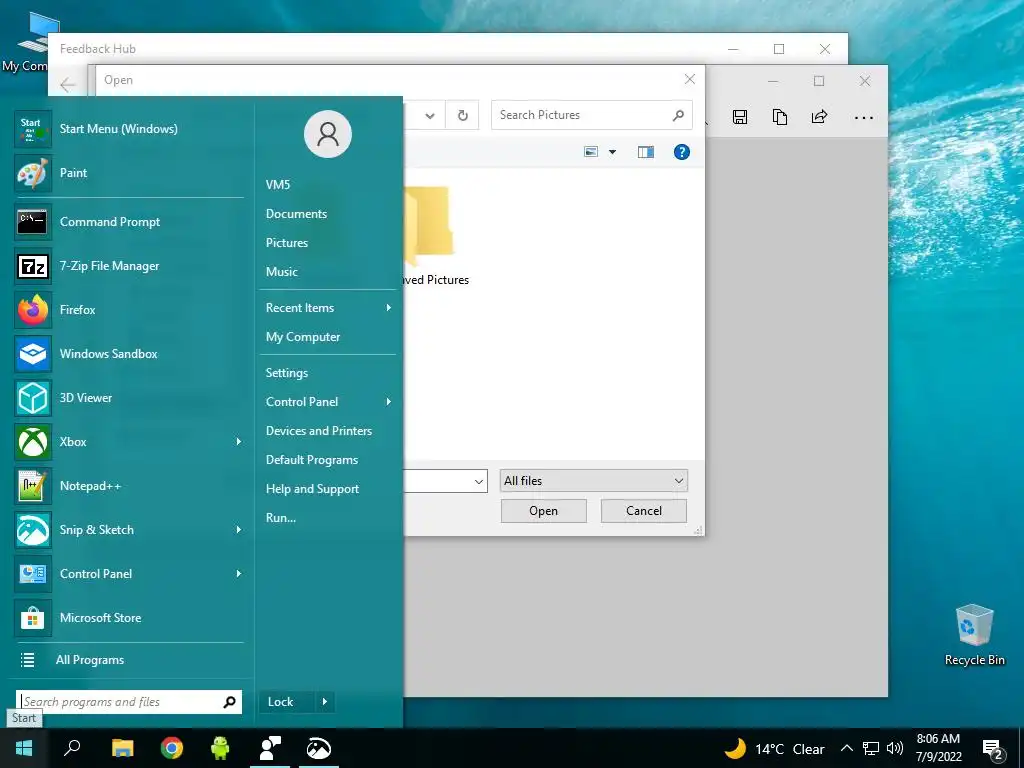Screen dimensions: 1024x768
Task: Open the Paint app icon
Action: 33,173
